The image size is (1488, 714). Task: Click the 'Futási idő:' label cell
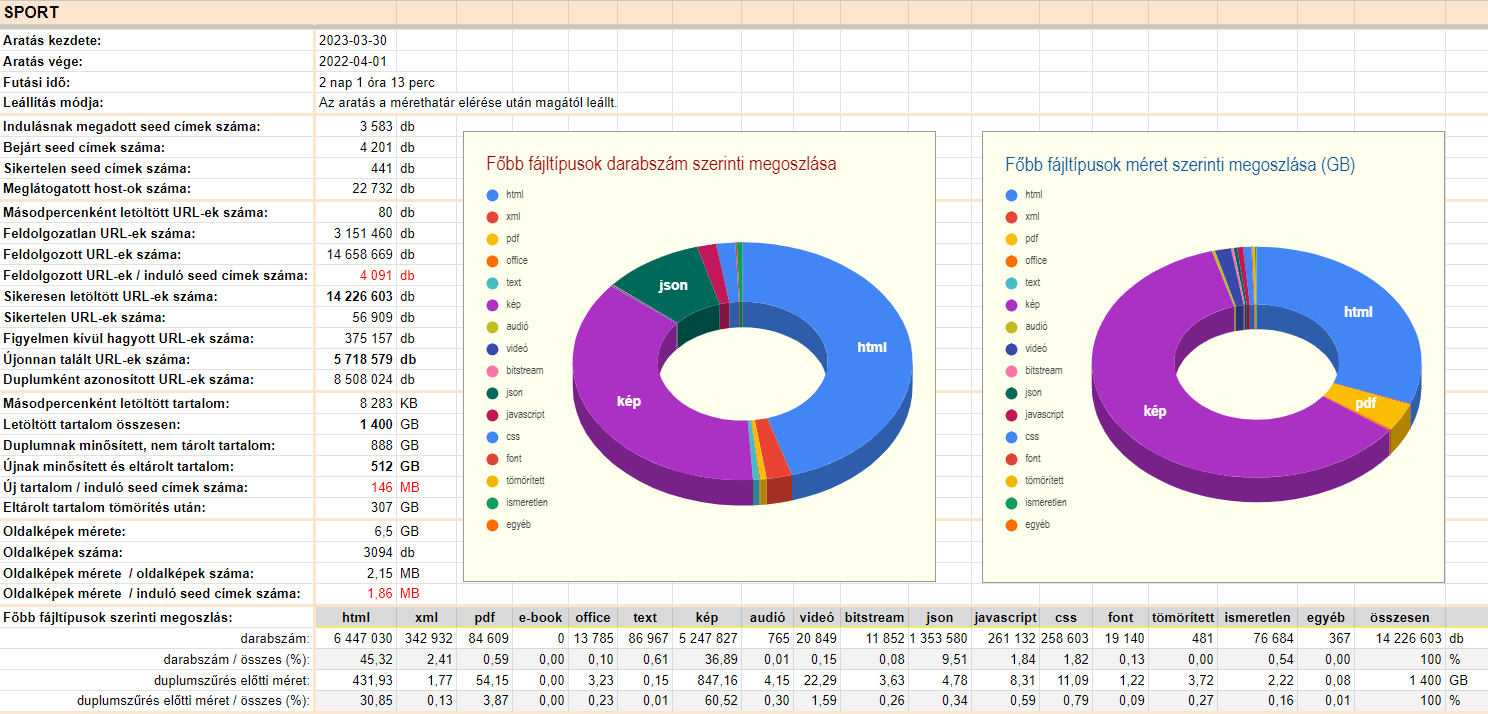point(37,82)
